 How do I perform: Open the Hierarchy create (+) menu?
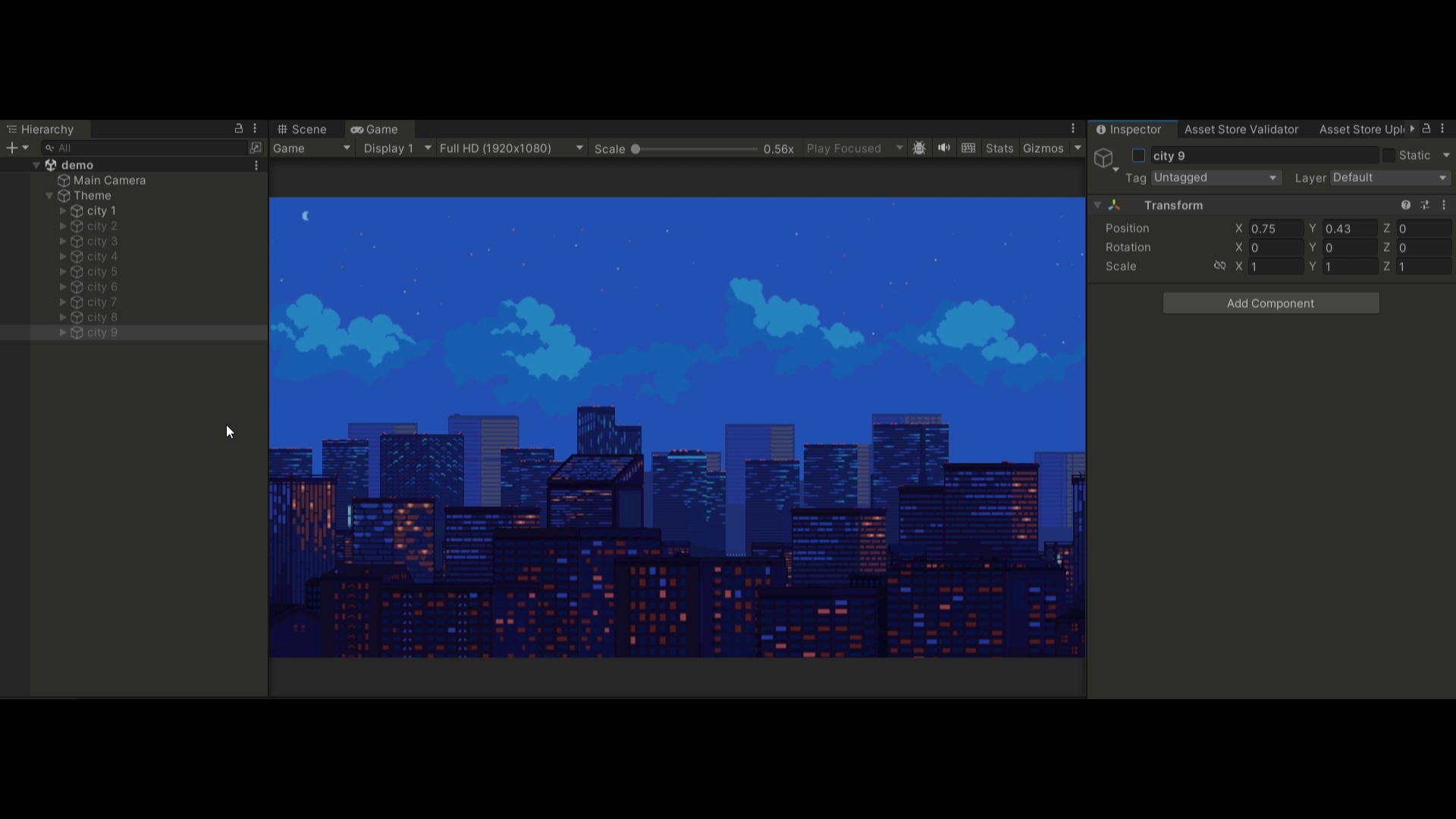tap(17, 148)
